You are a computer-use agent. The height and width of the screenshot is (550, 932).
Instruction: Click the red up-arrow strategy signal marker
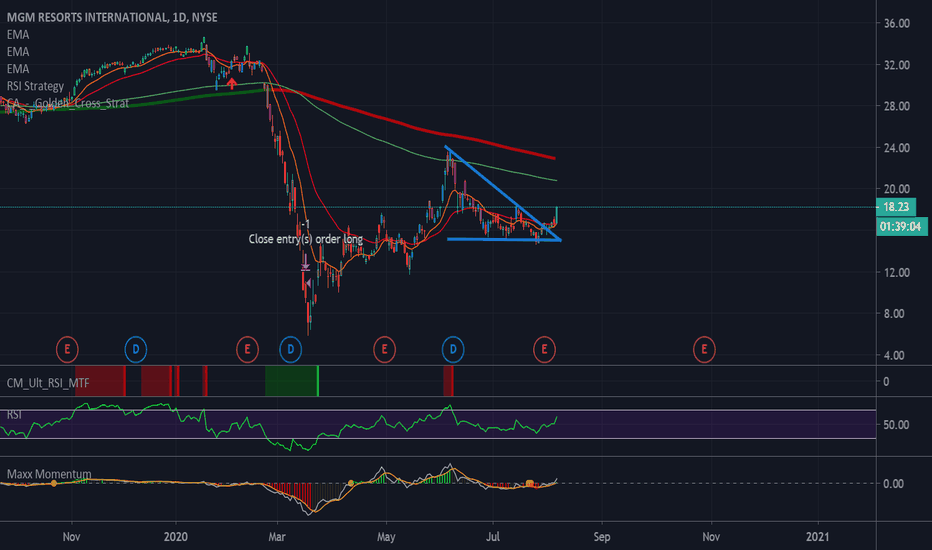click(x=232, y=83)
